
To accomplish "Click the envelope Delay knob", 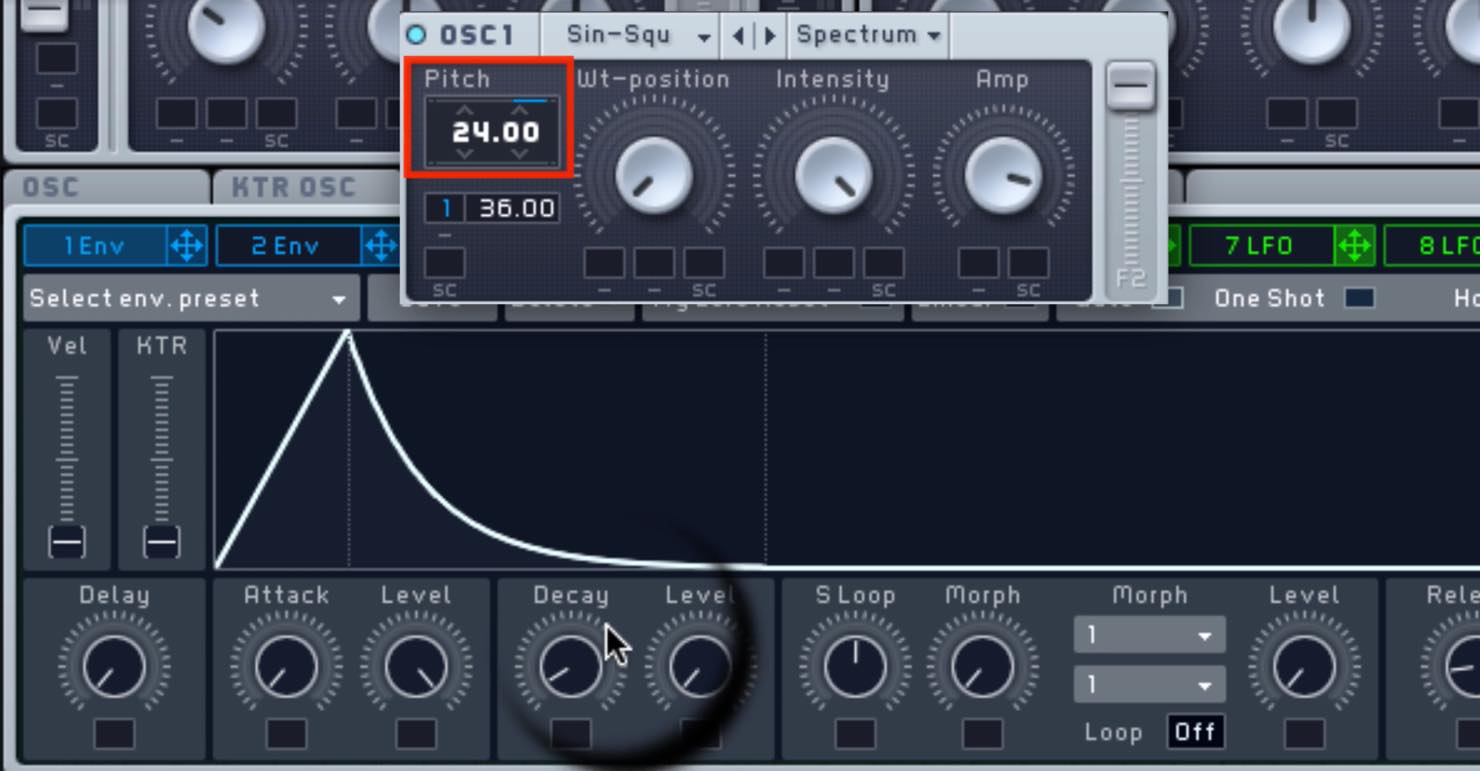I will point(113,667).
